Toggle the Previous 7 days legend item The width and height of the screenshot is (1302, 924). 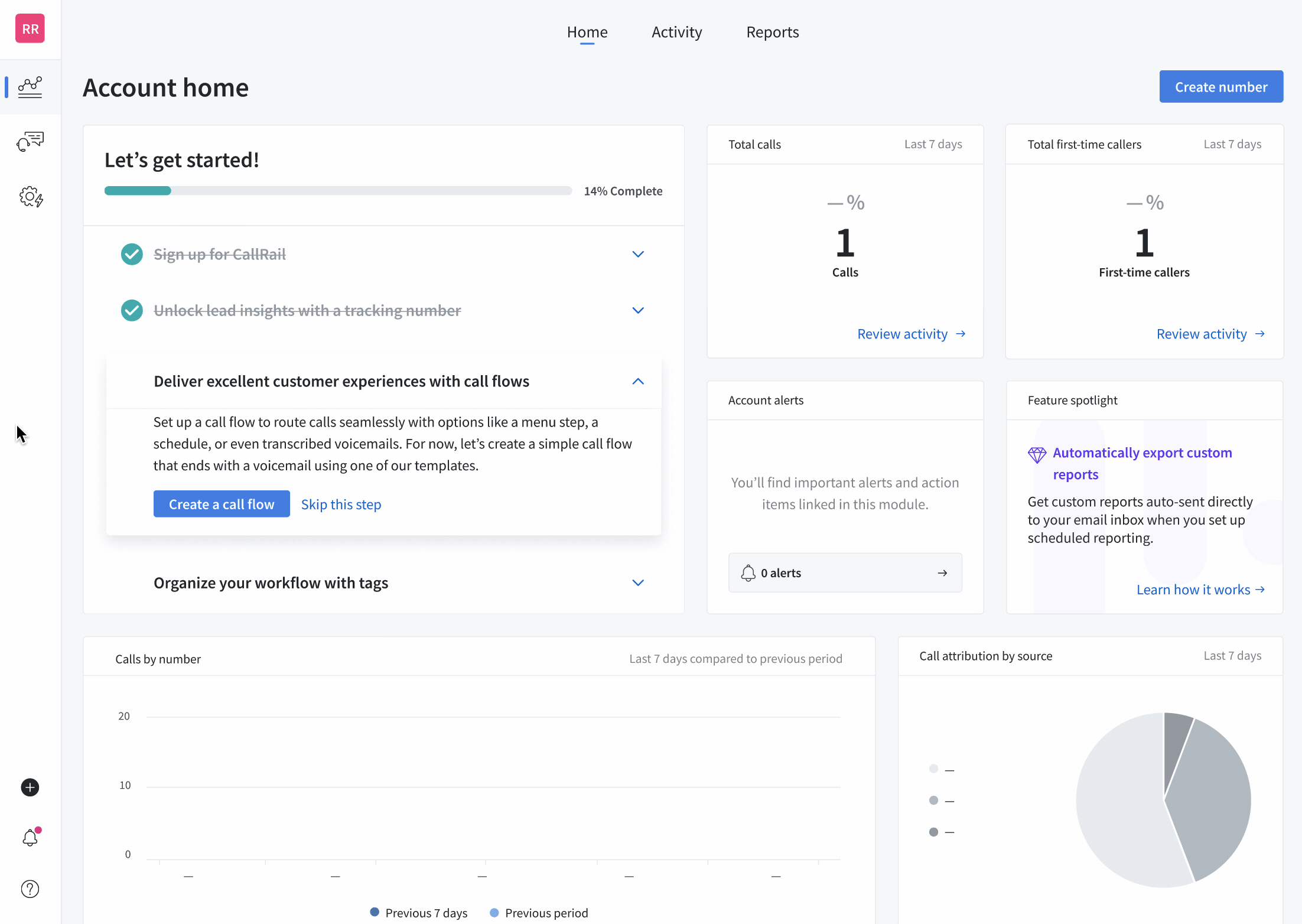tap(419, 913)
